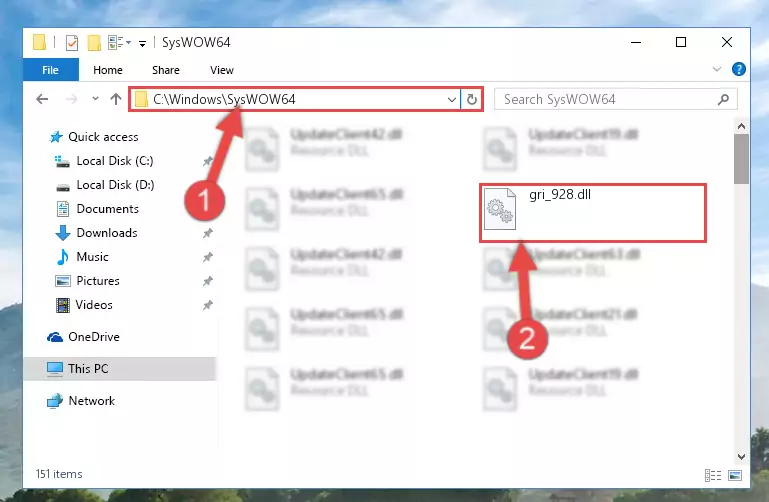Select the gri_928.dll file name
The width and height of the screenshot is (769, 502).
click(560, 195)
